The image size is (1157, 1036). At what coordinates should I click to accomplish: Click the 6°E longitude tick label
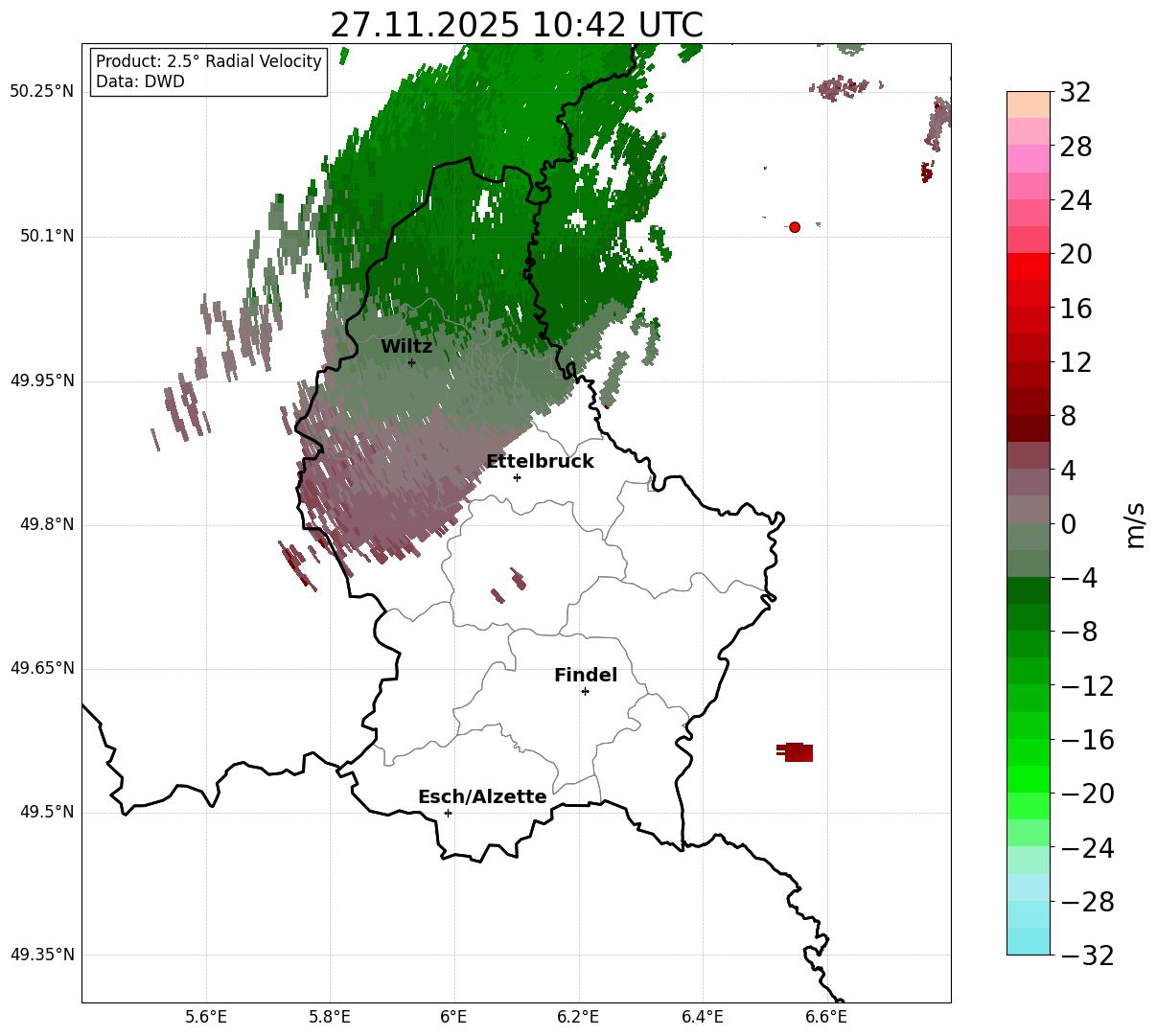(453, 1016)
